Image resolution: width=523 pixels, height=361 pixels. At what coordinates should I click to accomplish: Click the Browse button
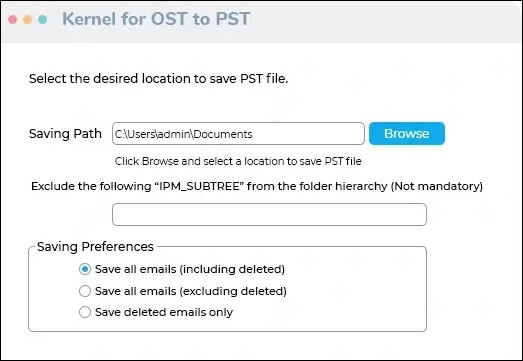pyautogui.click(x=407, y=133)
